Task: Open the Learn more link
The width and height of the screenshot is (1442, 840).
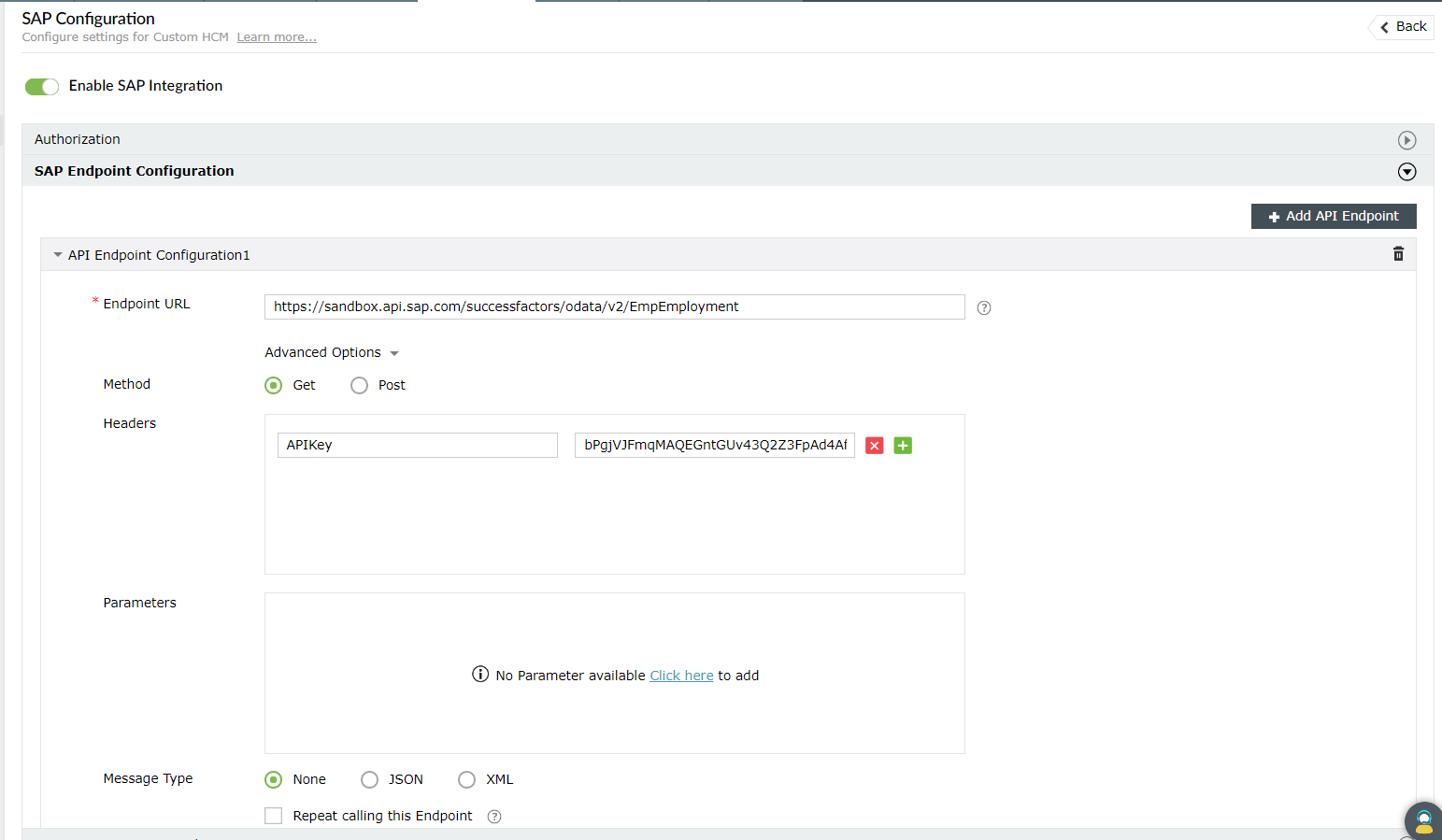Action: tap(277, 37)
